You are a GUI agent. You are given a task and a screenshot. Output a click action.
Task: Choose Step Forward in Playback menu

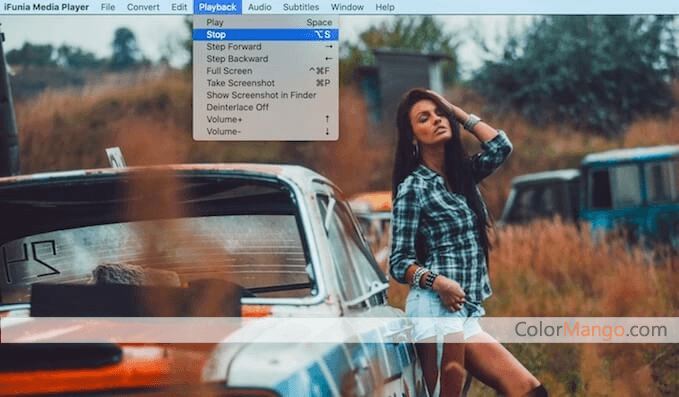pos(265,46)
